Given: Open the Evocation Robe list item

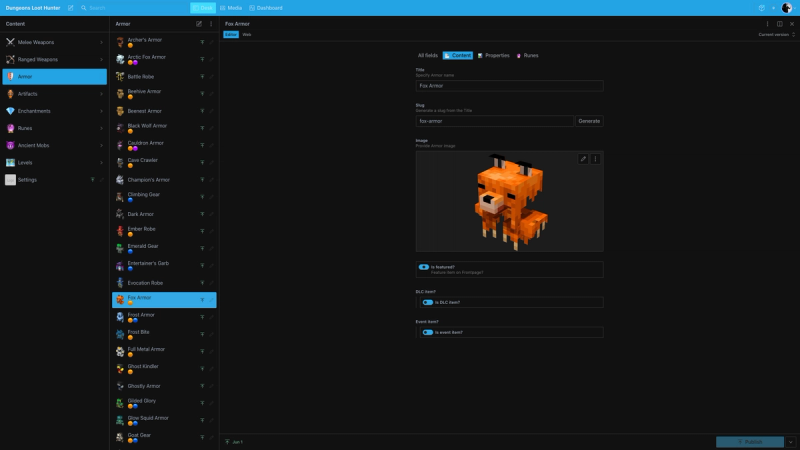Looking at the screenshot, I should coord(164,283).
